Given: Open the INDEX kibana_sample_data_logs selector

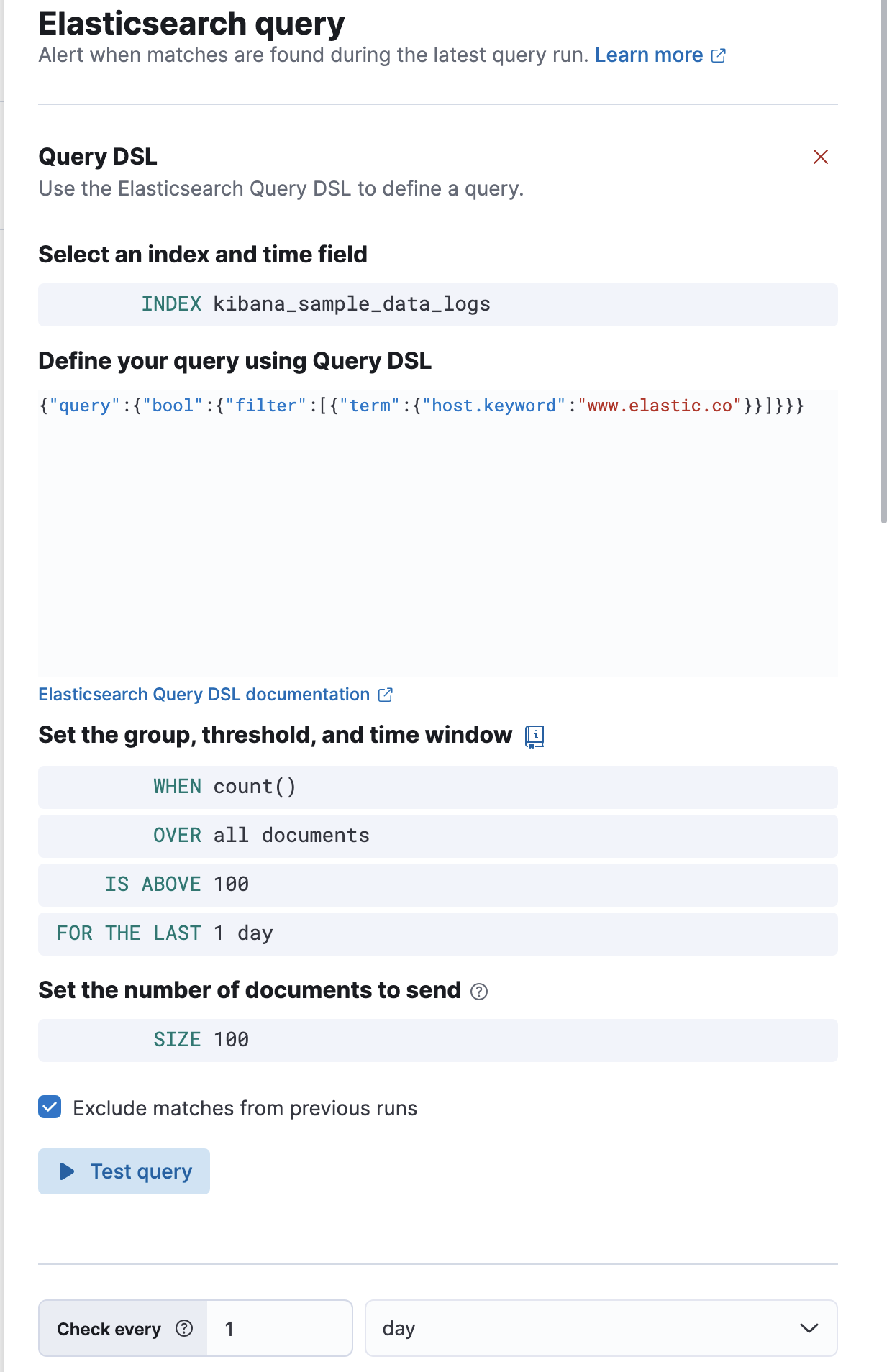Looking at the screenshot, I should [x=317, y=304].
